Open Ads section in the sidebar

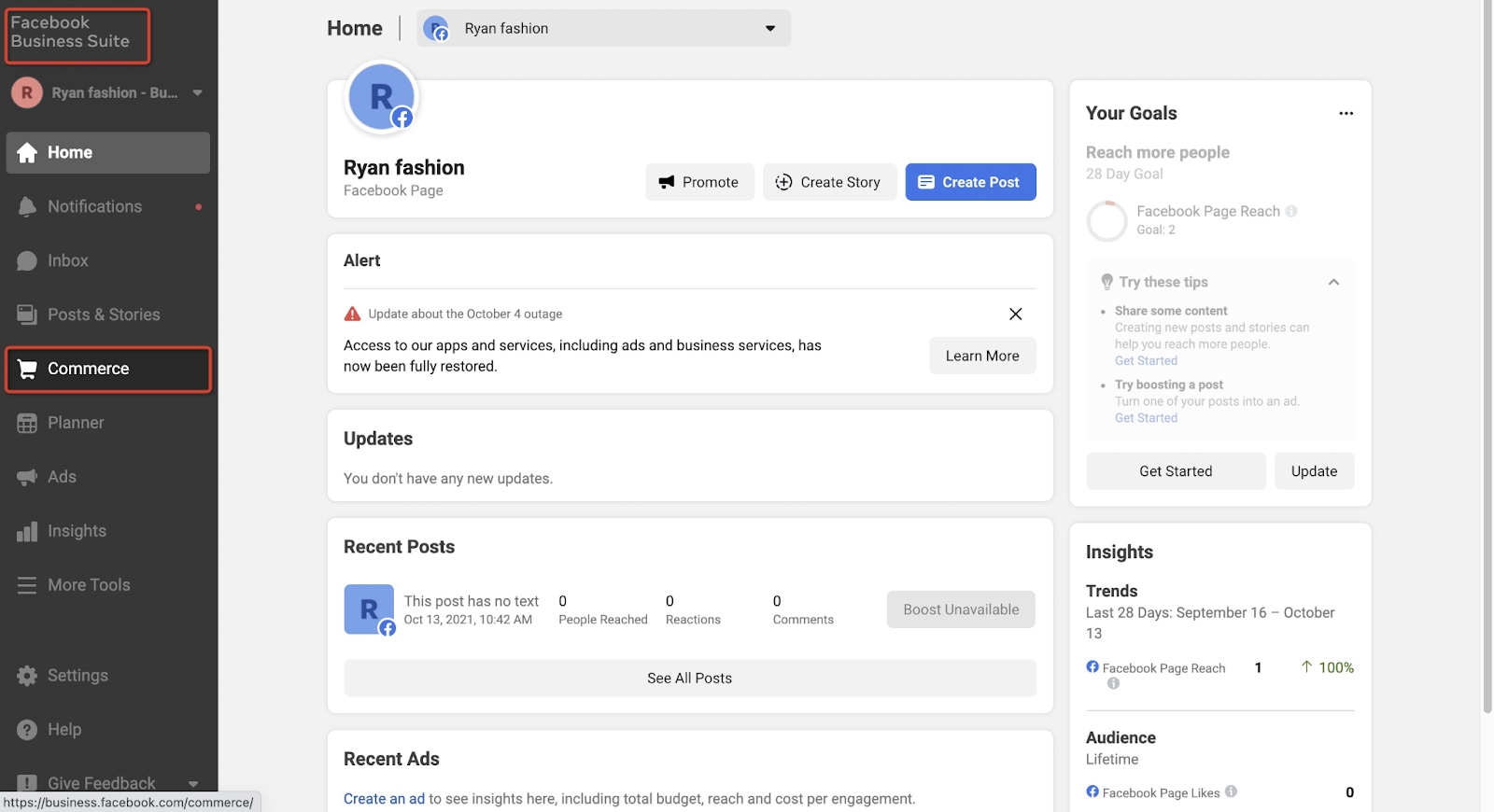pos(108,478)
